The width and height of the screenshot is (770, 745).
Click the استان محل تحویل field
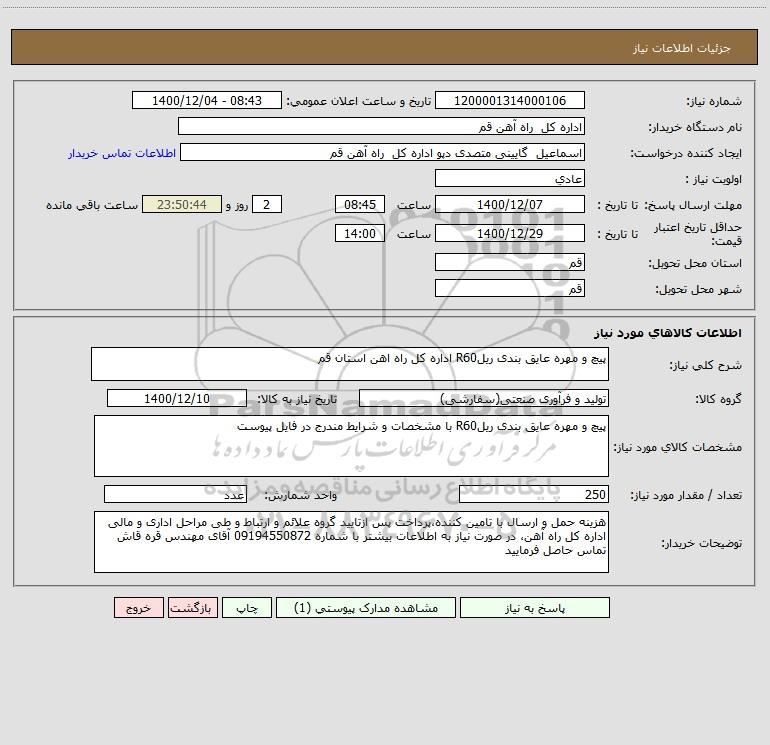510,262
